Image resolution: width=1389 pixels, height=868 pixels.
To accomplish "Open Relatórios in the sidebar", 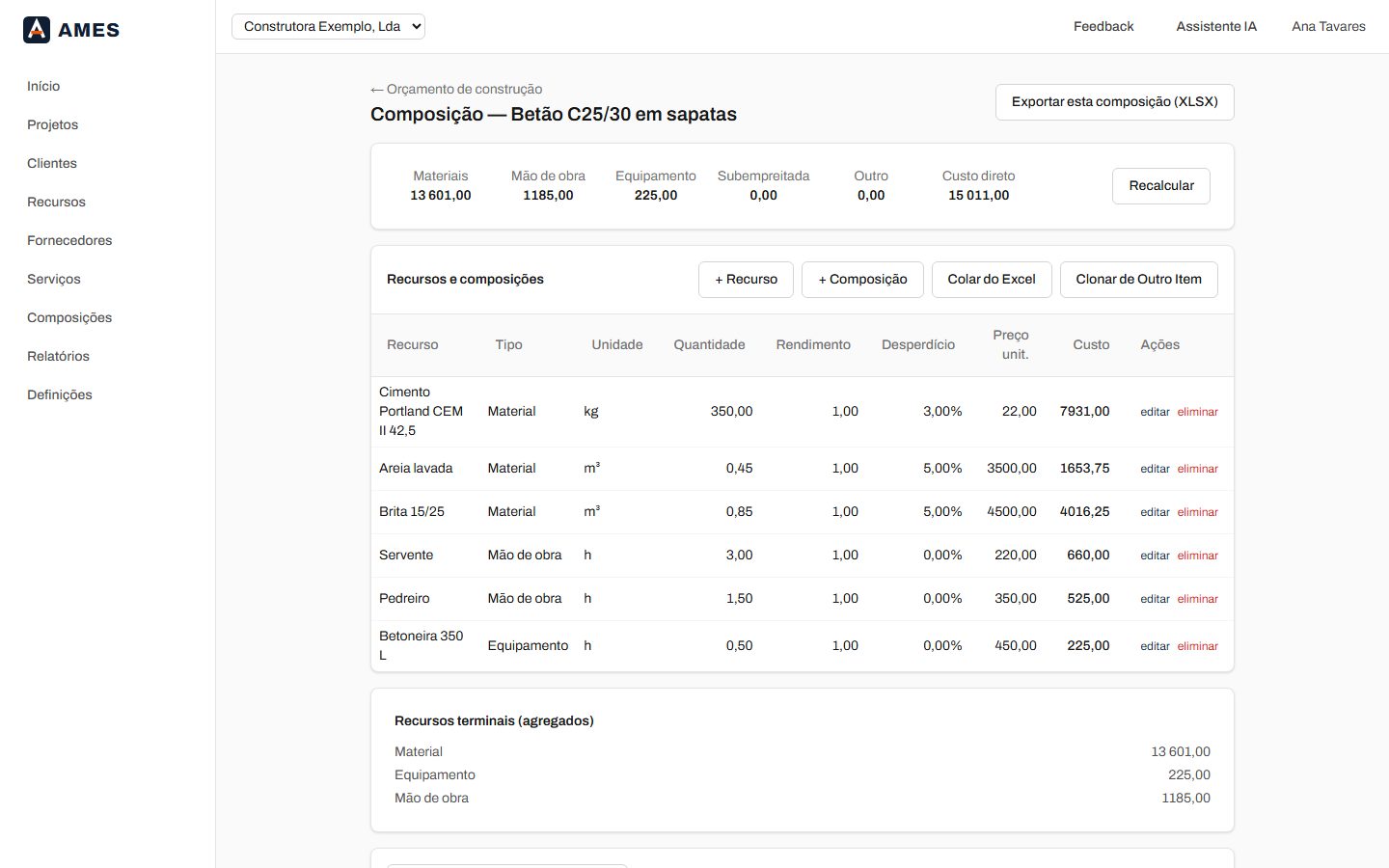I will pos(58,356).
